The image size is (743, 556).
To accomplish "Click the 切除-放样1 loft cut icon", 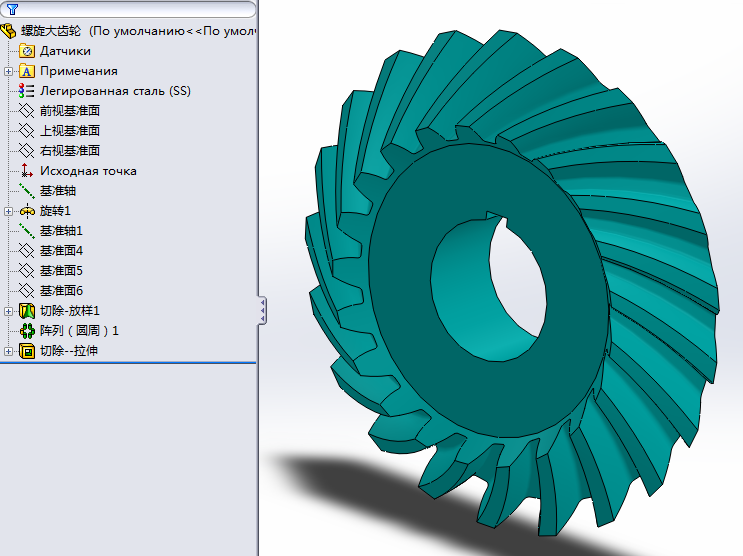I will tap(27, 311).
